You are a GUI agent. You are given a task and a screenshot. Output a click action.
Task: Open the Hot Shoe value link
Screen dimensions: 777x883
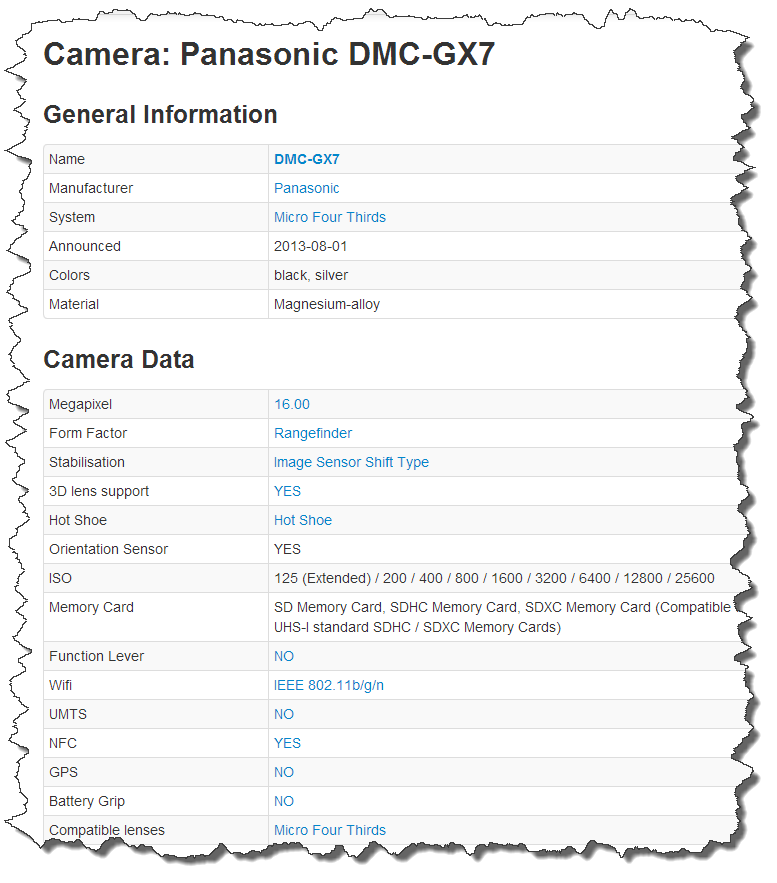click(302, 520)
